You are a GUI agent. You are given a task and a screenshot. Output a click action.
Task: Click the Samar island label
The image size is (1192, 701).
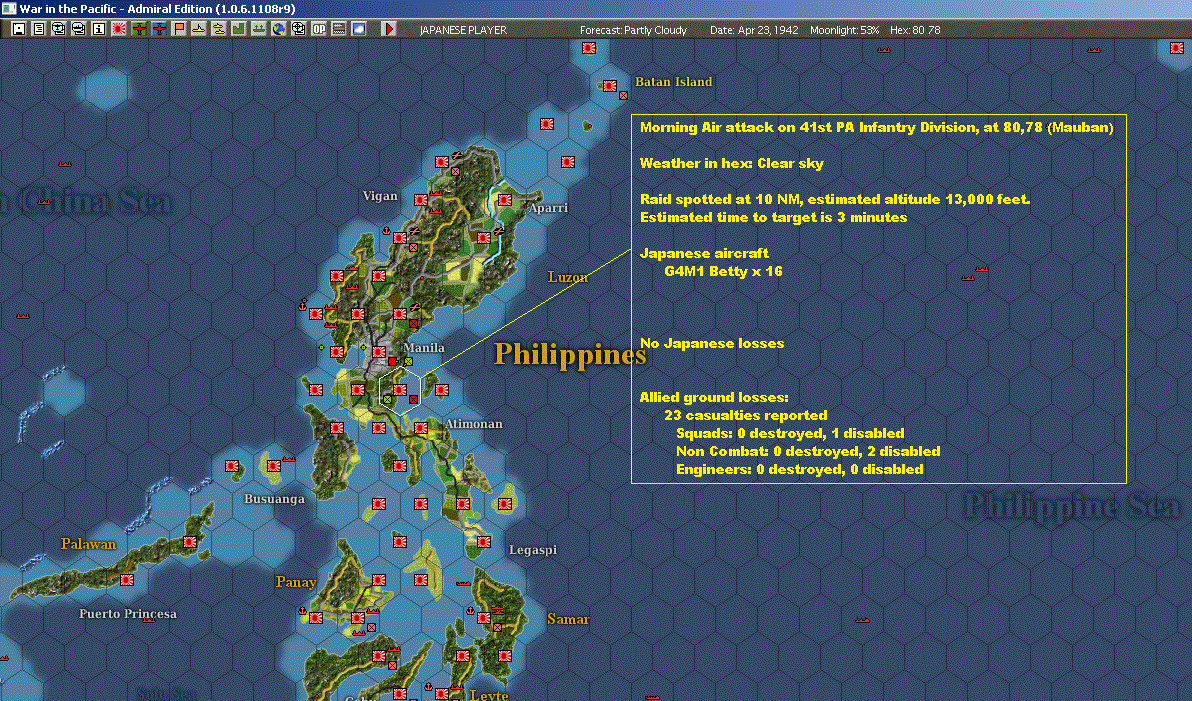(568, 619)
